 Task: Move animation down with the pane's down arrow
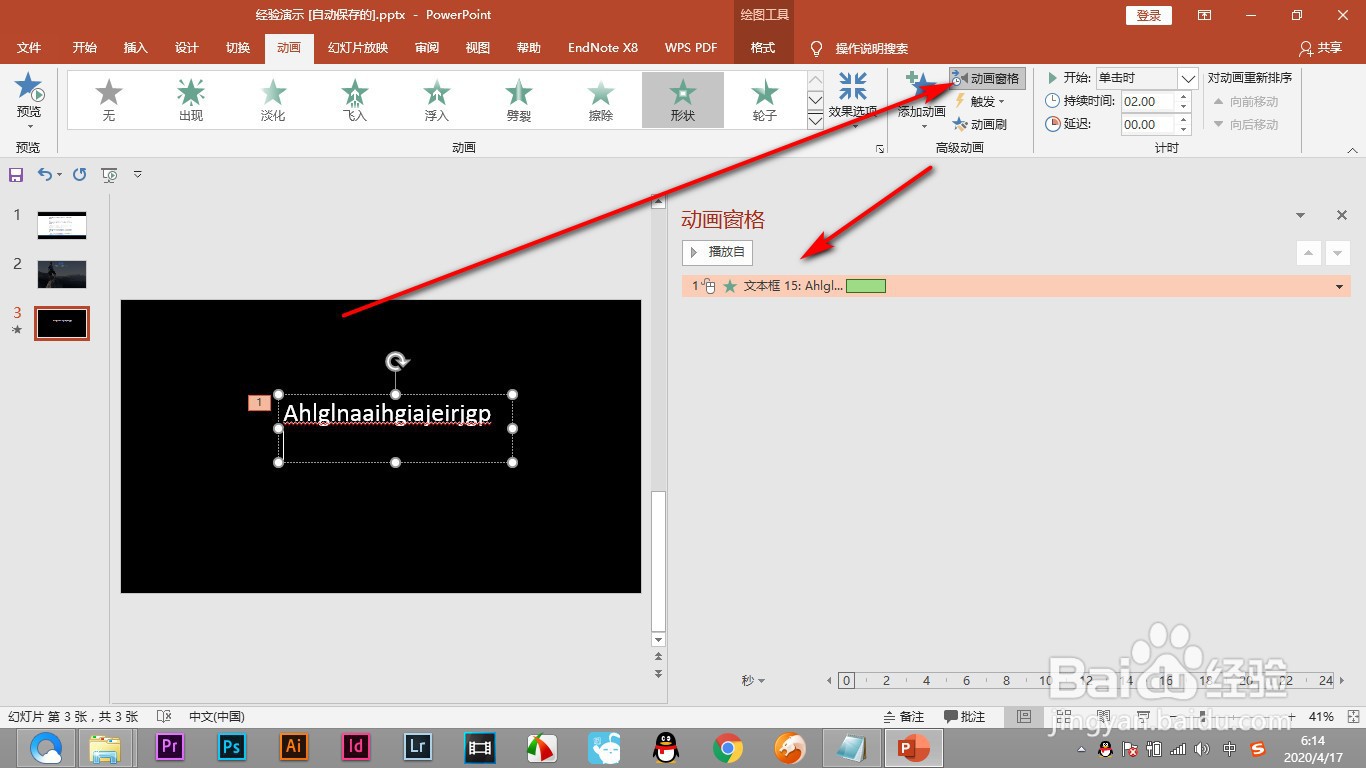(x=1338, y=253)
